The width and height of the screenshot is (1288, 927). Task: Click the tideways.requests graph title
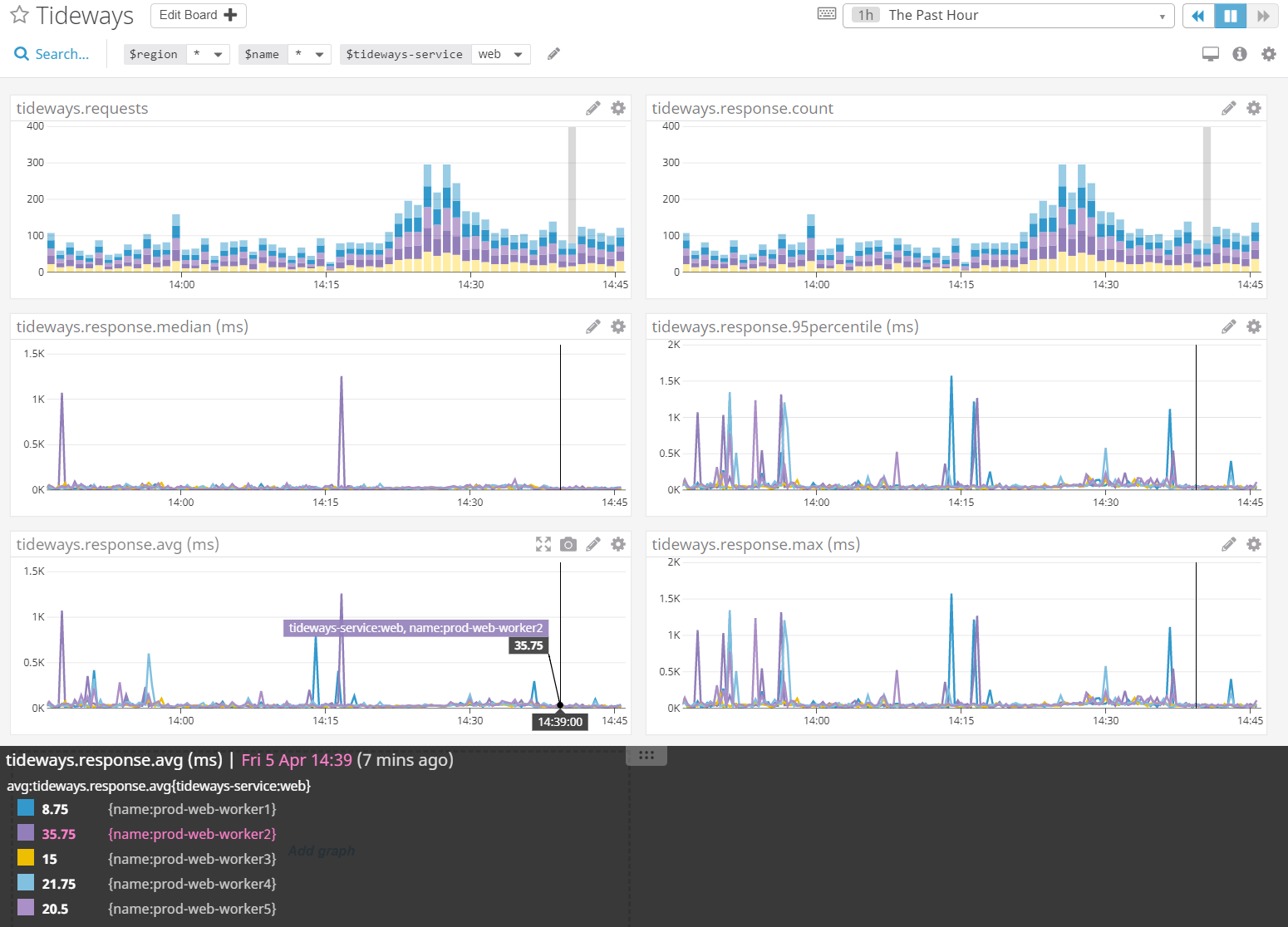pos(82,108)
